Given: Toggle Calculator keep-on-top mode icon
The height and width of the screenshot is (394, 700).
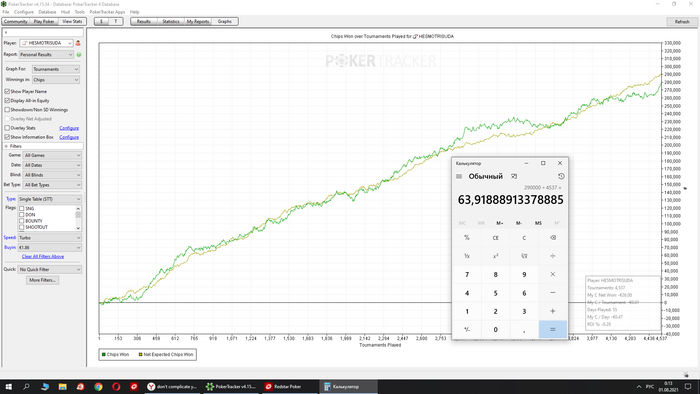Looking at the screenshot, I should [x=514, y=176].
